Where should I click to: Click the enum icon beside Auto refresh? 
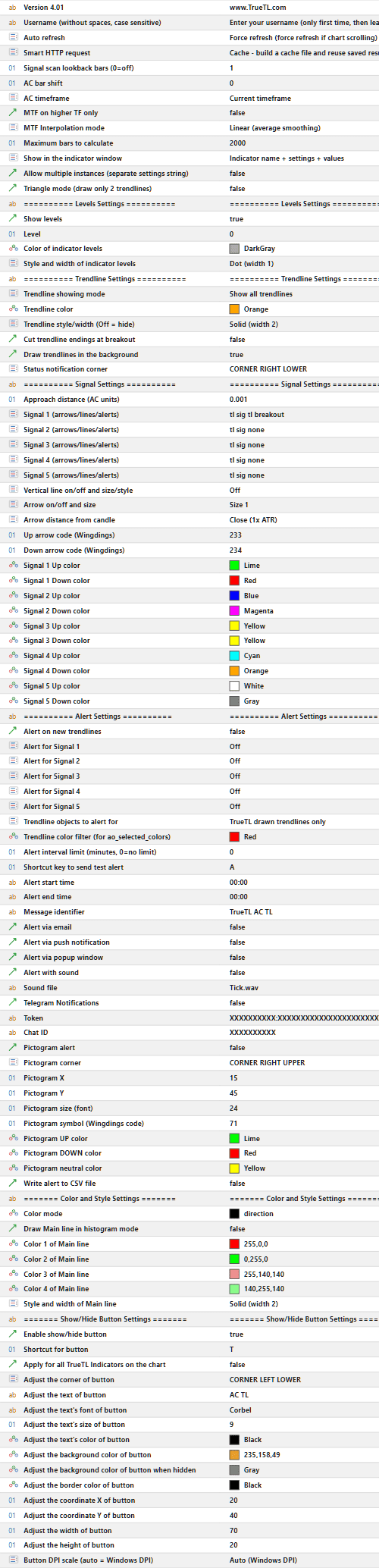click(12, 38)
